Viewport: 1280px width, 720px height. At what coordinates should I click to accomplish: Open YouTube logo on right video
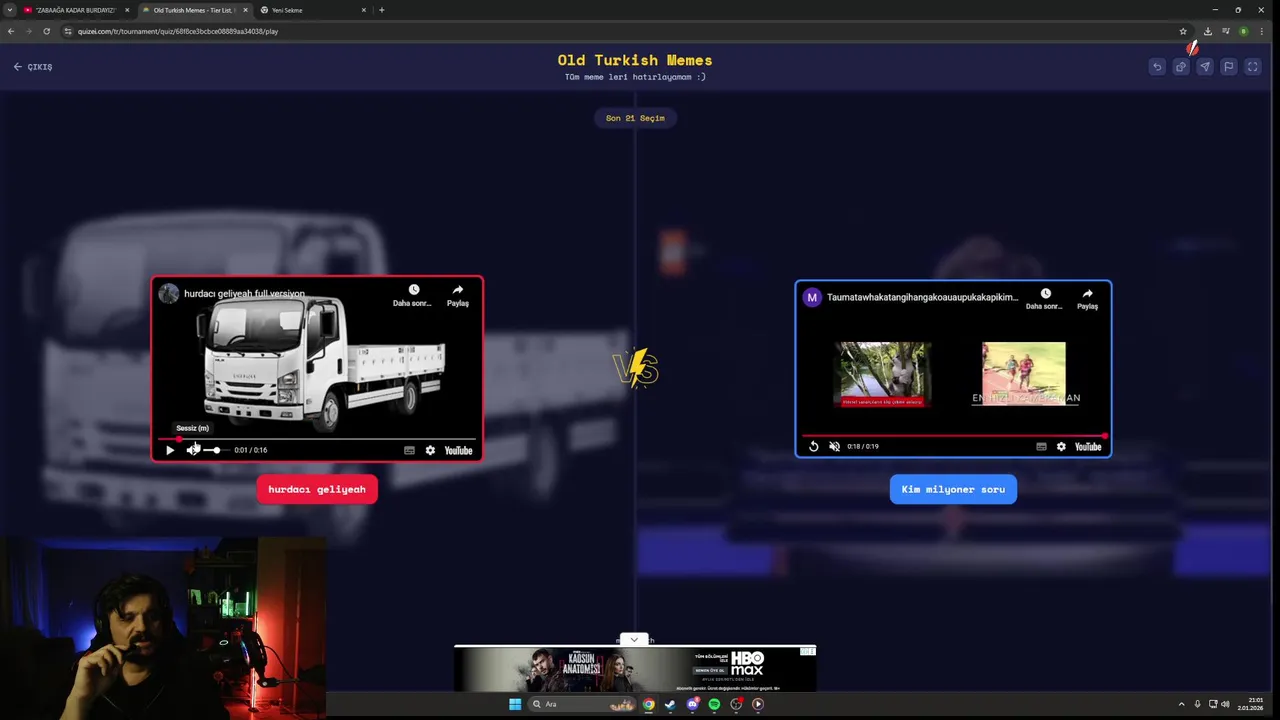1088,447
